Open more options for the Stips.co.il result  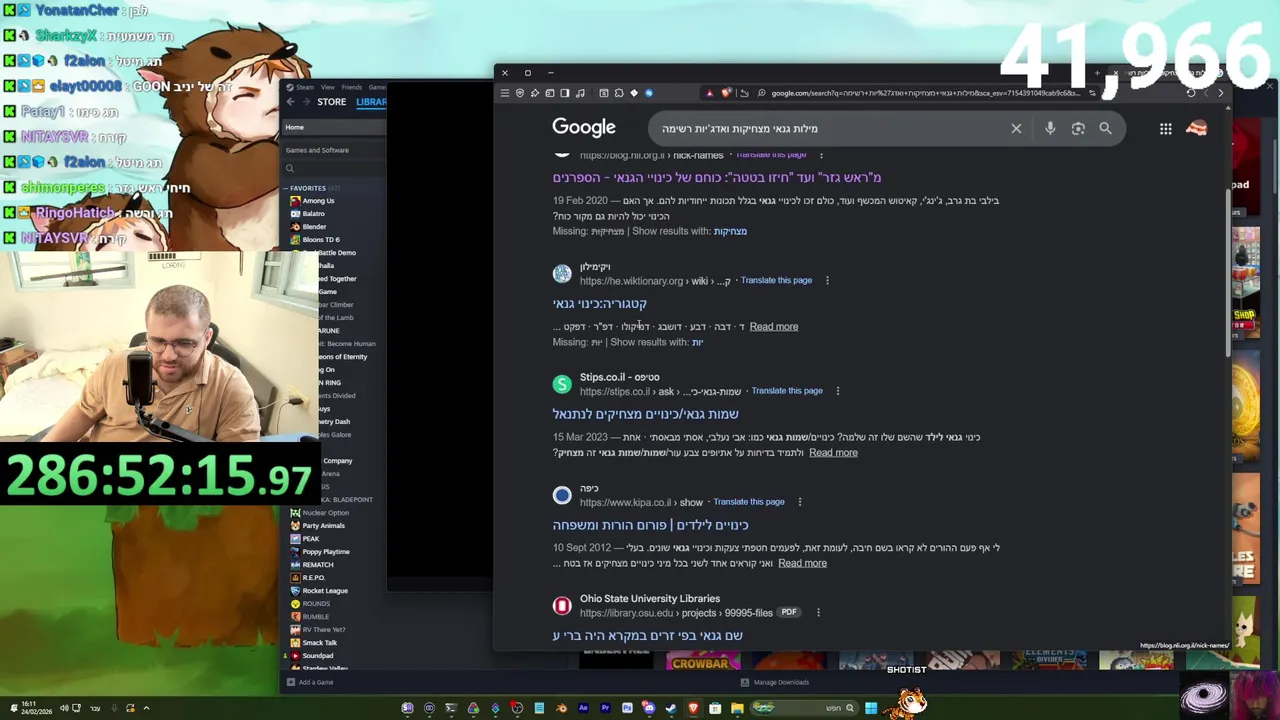[838, 391]
